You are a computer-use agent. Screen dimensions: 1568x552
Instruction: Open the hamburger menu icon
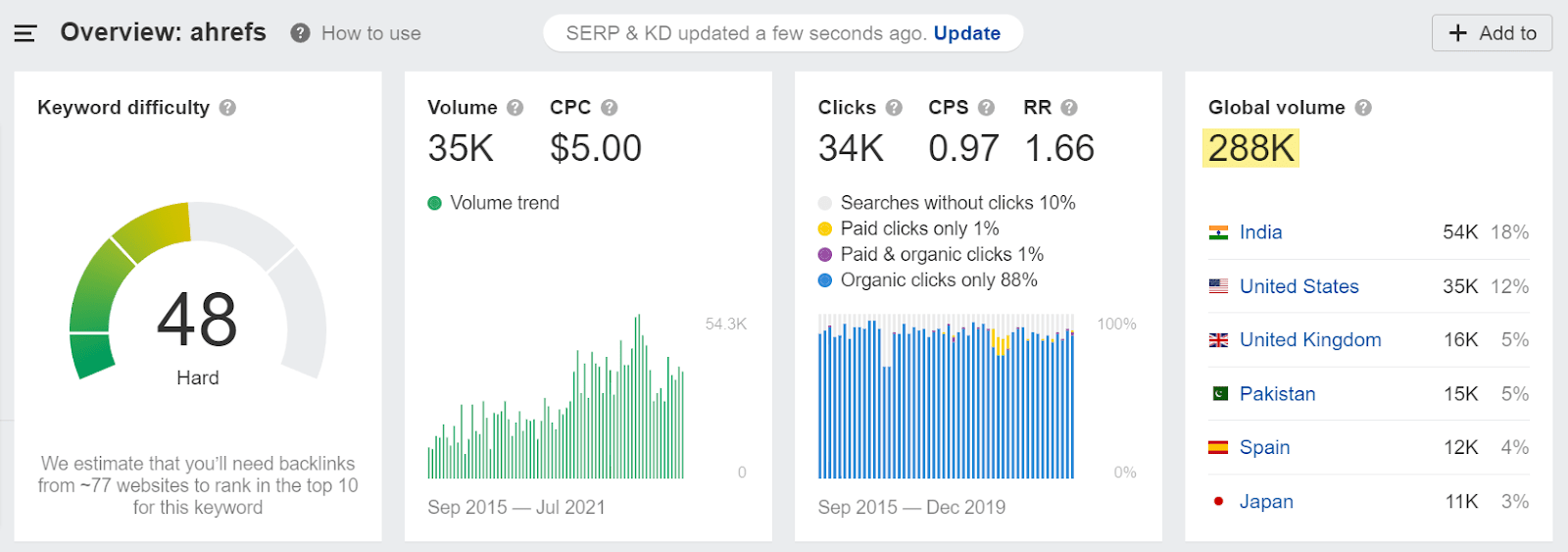click(25, 33)
